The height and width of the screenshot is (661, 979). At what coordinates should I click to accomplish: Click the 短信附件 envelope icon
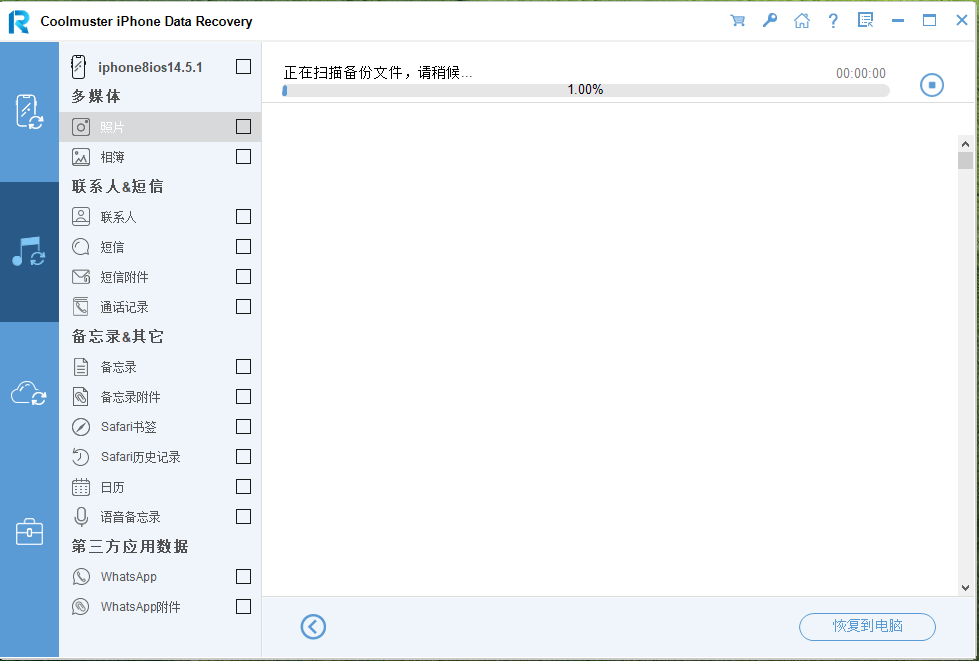coord(81,277)
